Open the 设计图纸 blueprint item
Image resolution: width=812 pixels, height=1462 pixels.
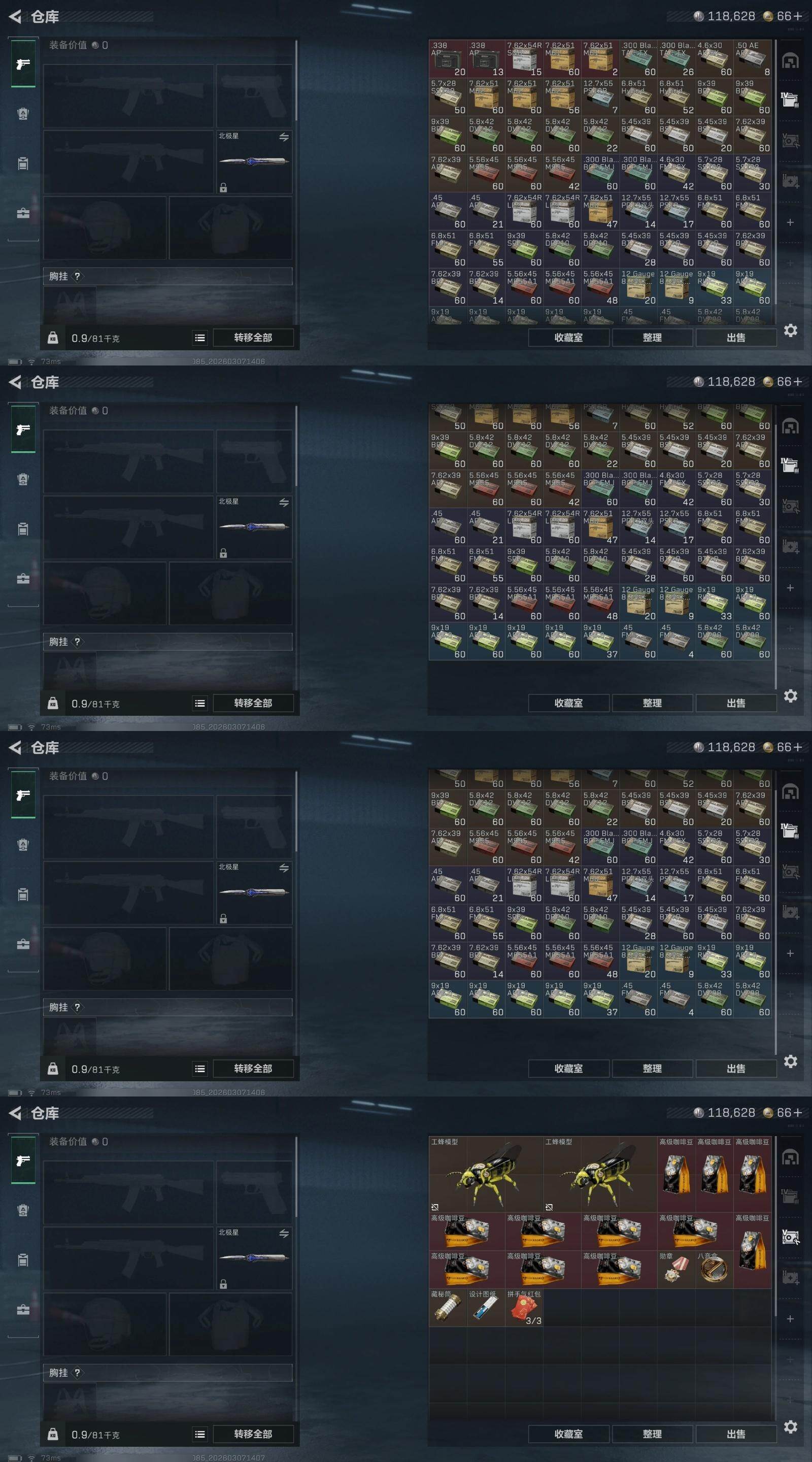point(486,1307)
